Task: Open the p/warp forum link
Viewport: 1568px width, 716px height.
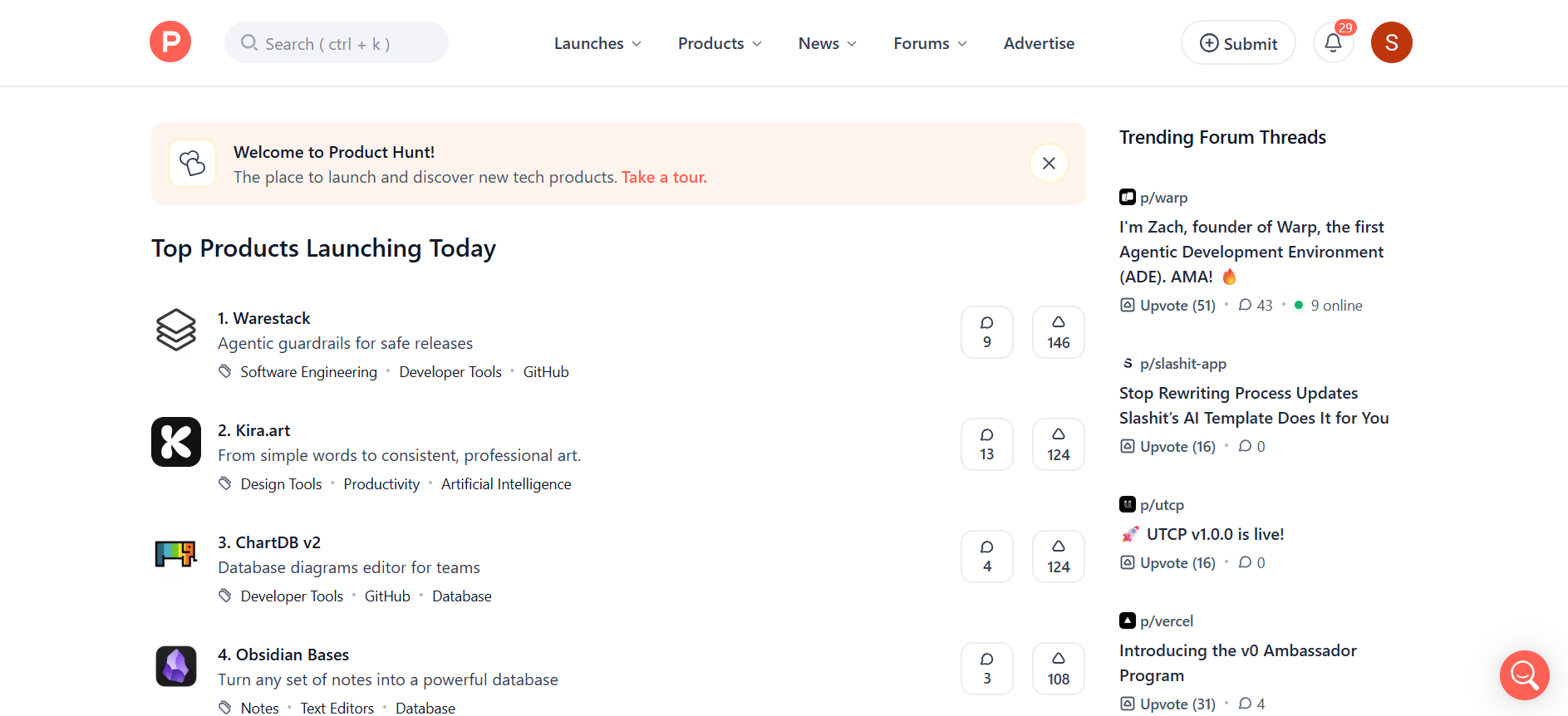Action: (x=1163, y=198)
